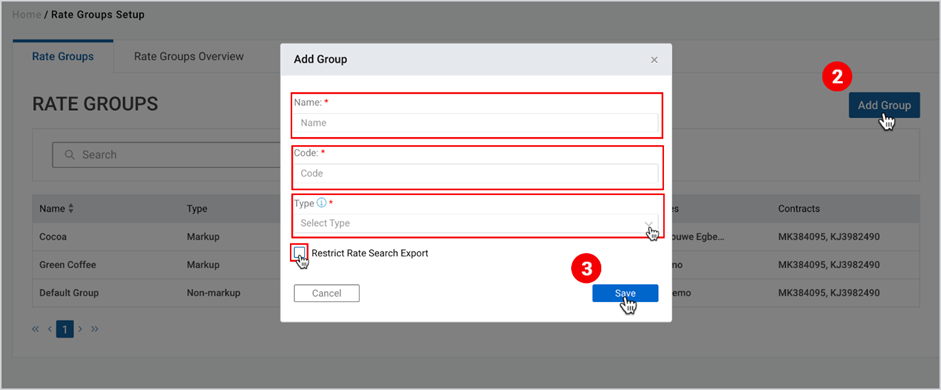Check Restrict Rate Search Export box

click(x=299, y=253)
